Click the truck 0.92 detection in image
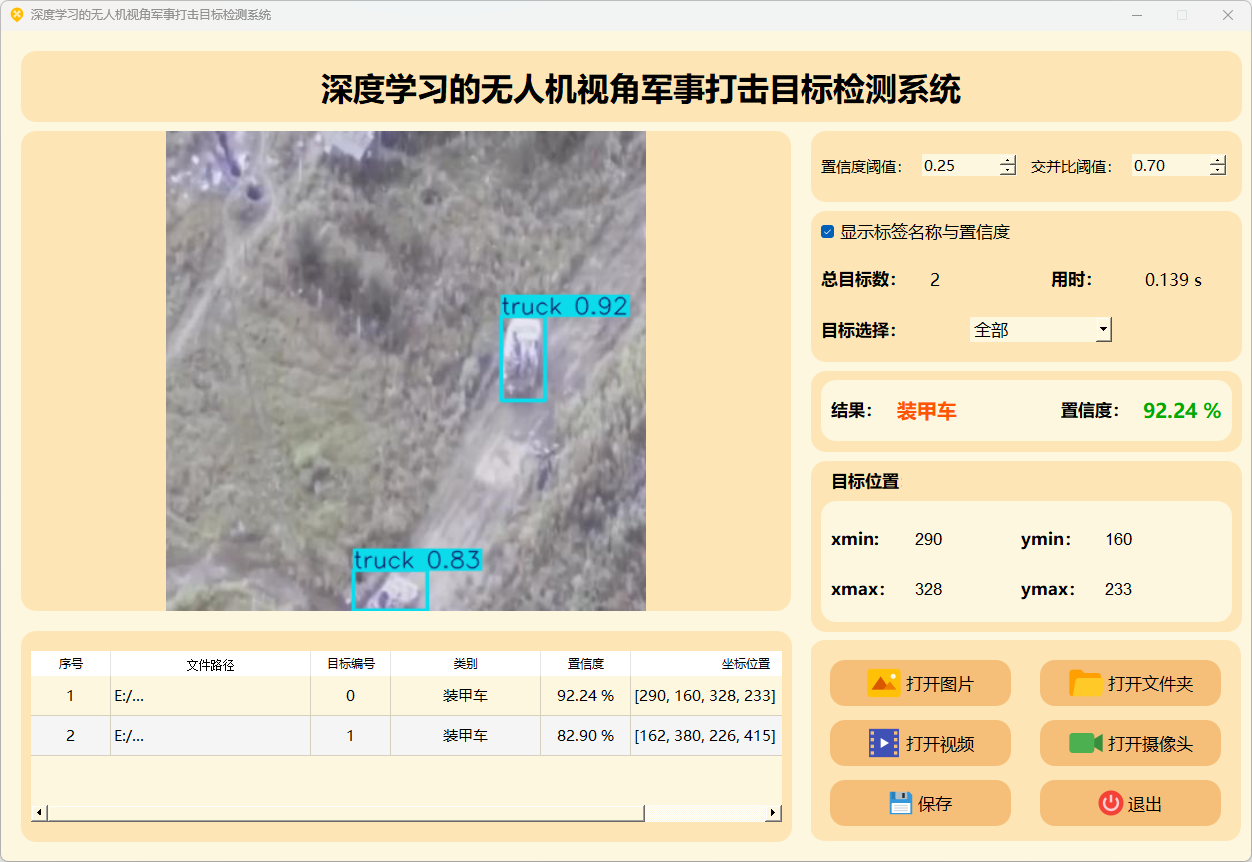Viewport: 1252px width, 862px height. coord(523,358)
